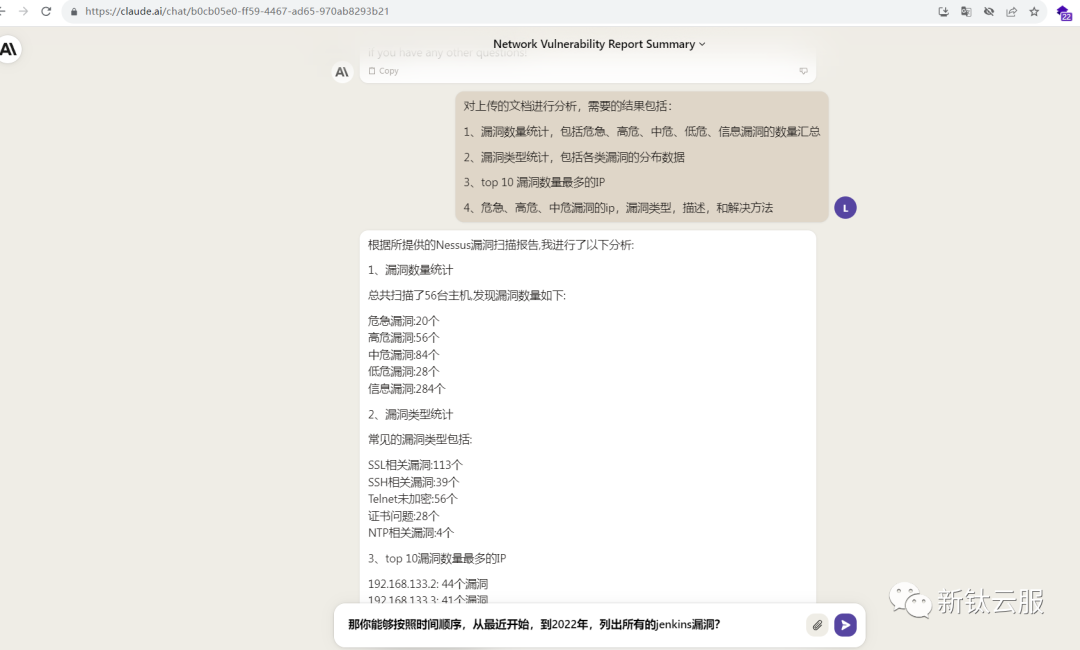Click the sentence 总共扫描了56台主机
The width and height of the screenshot is (1080, 650).
coord(467,295)
